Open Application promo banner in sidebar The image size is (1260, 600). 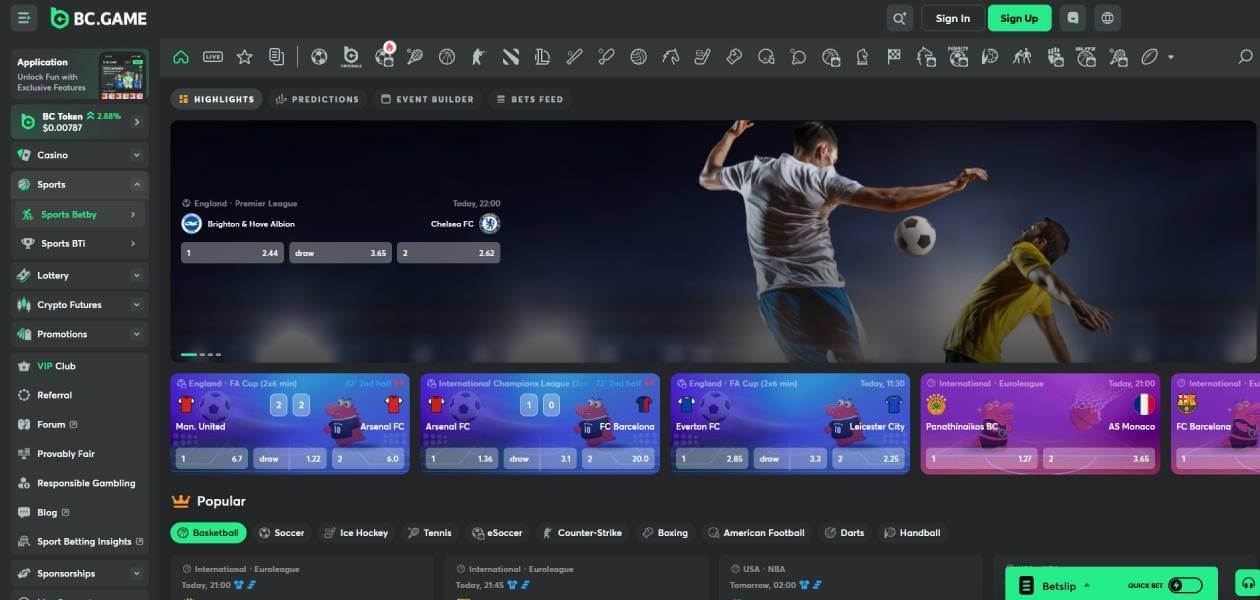[x=80, y=75]
